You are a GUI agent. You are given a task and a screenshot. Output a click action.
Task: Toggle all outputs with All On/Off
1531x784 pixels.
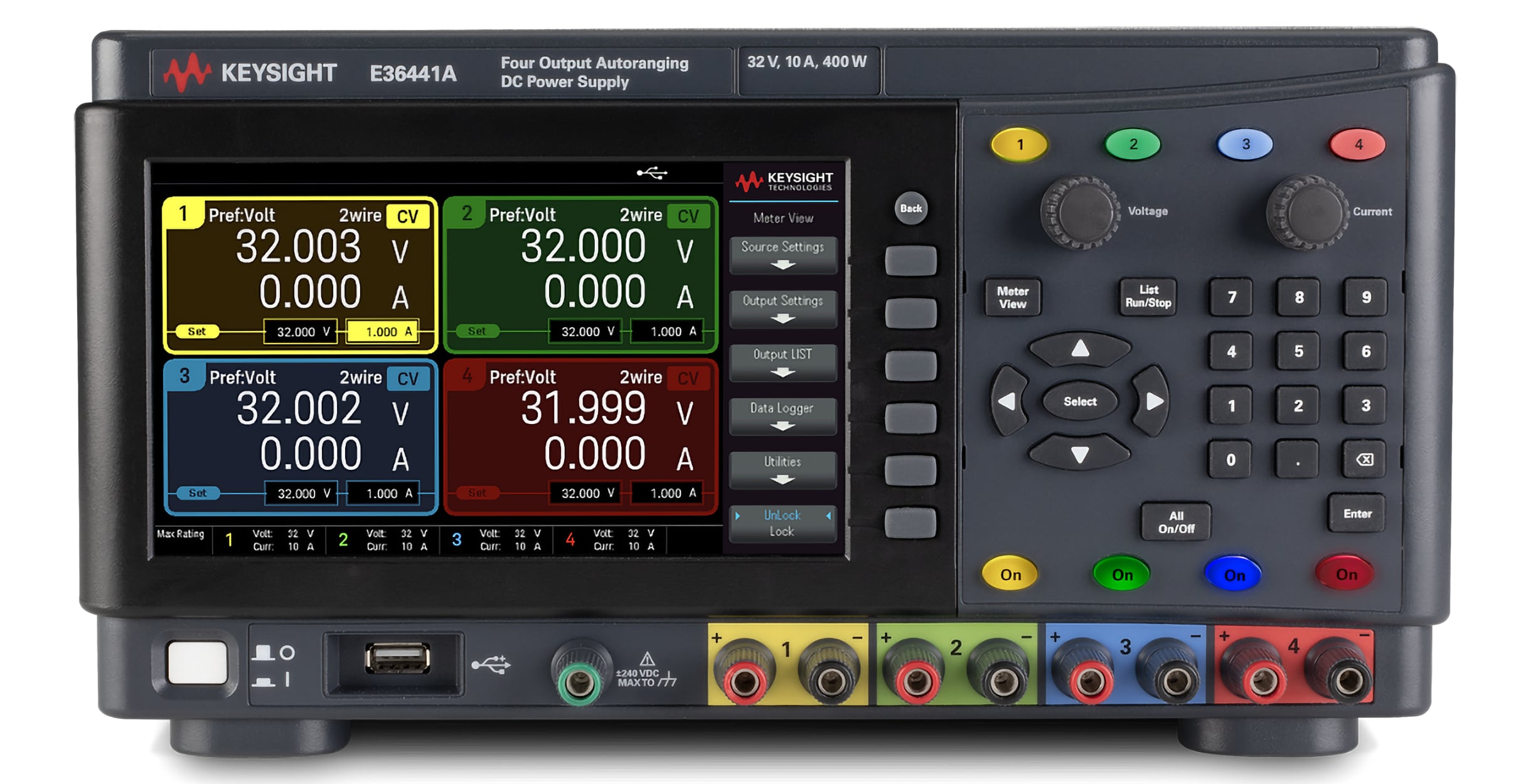pyautogui.click(x=1176, y=522)
